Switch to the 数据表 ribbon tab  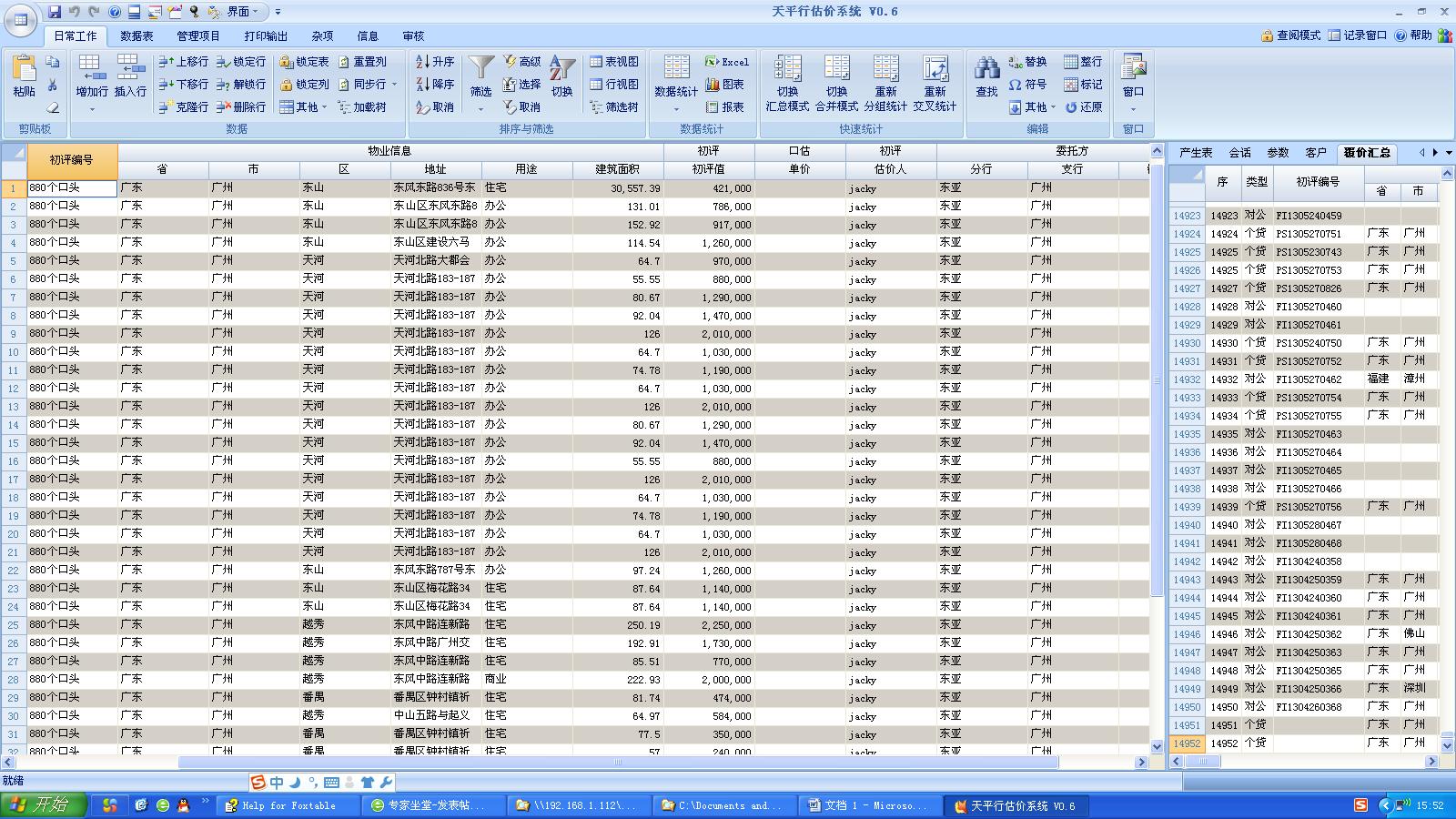pyautogui.click(x=136, y=36)
